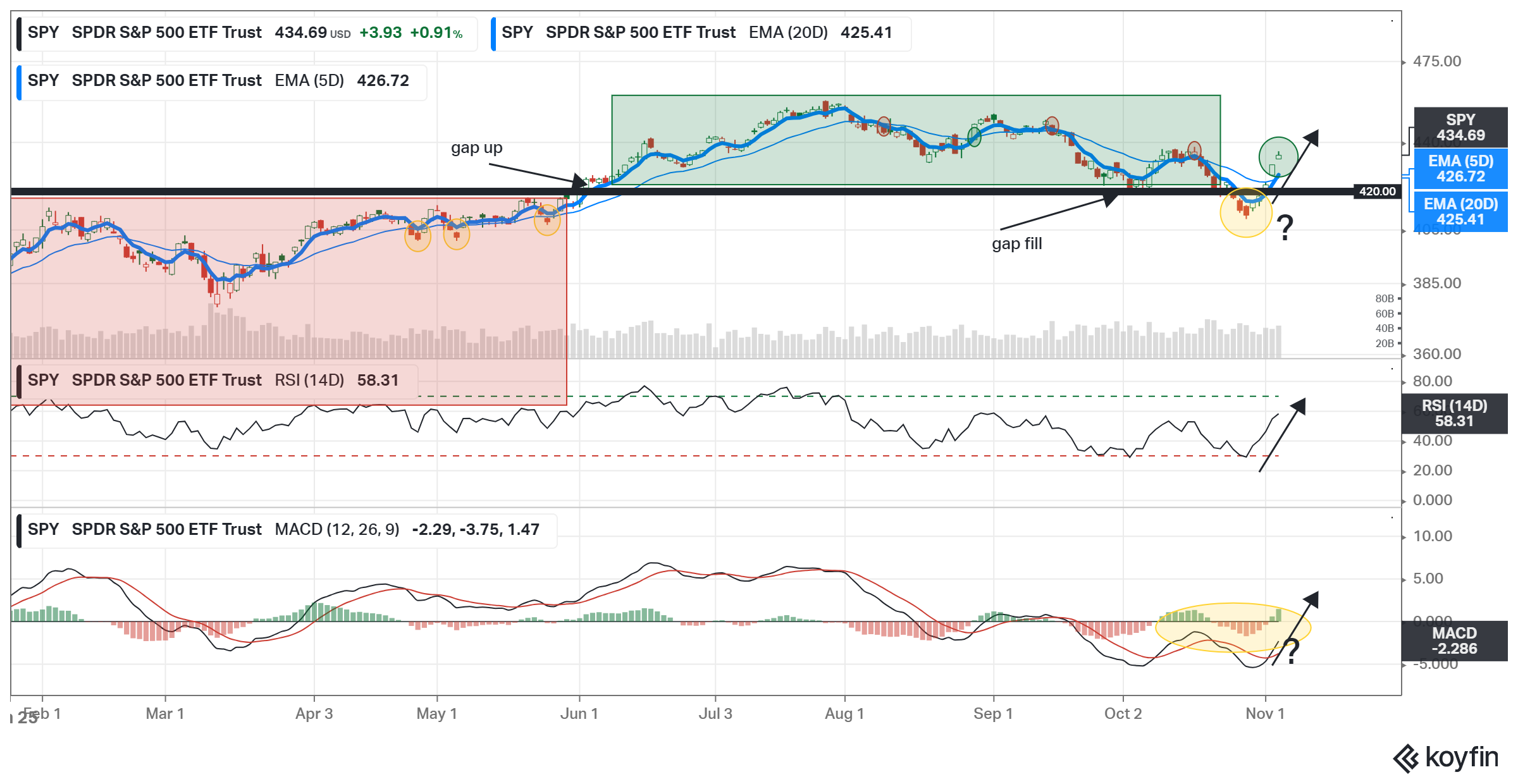Select the yellow ellipse on the MACD panel
This screenshot has height=784, width=1518.
[x=1233, y=627]
